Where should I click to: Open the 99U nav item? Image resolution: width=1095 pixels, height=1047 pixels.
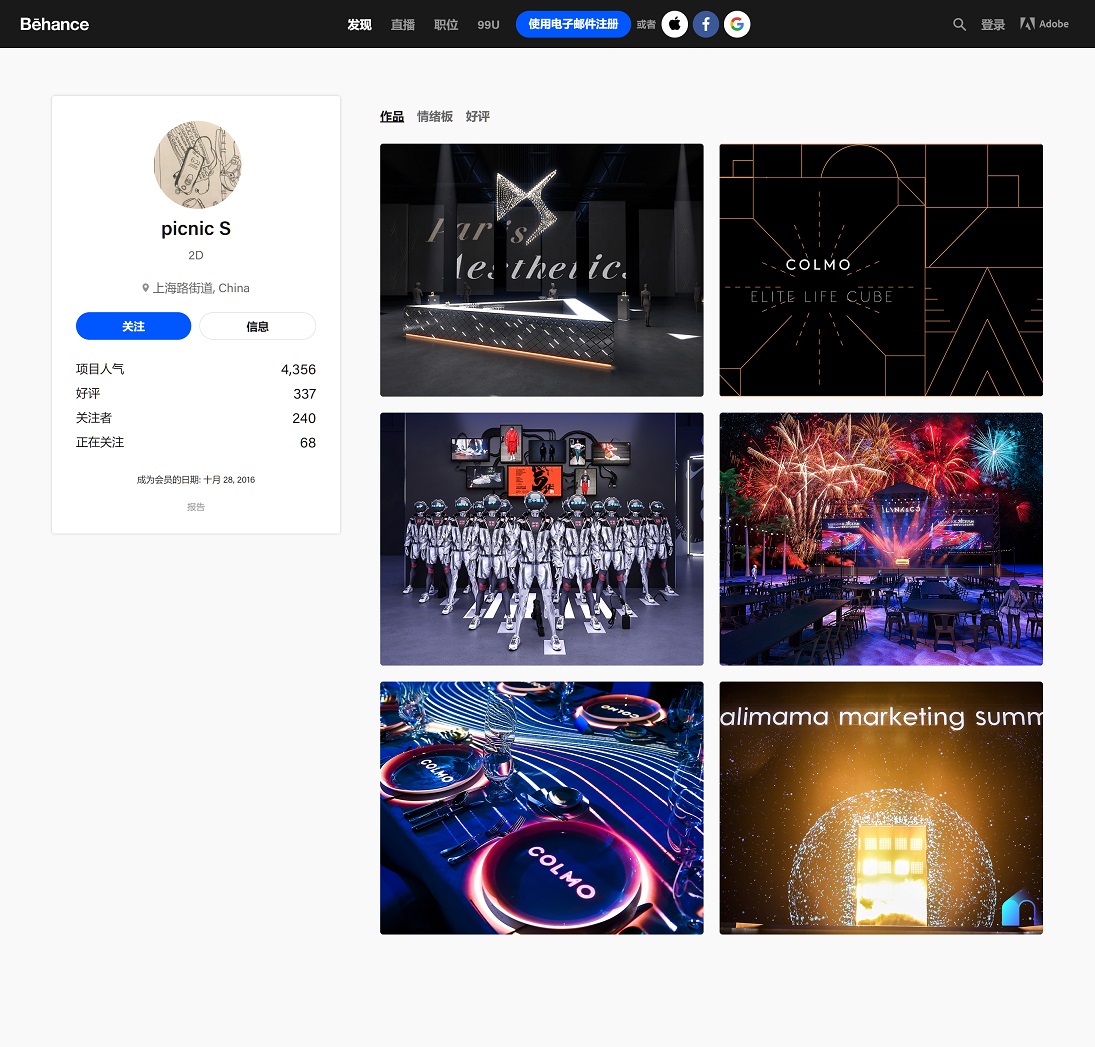coord(488,24)
